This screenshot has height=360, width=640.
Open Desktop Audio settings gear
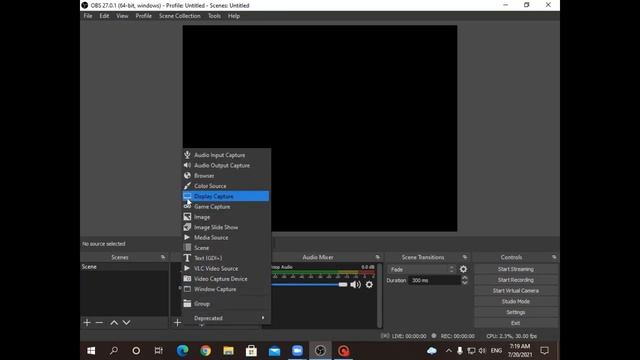pyautogui.click(x=369, y=284)
